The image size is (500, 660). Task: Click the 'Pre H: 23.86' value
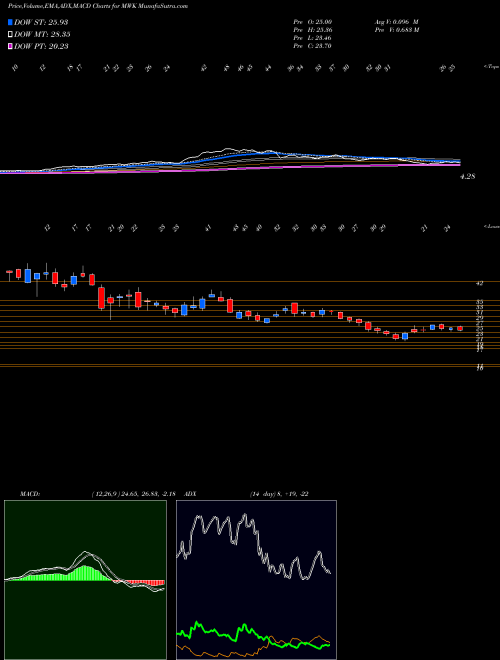tap(314, 30)
